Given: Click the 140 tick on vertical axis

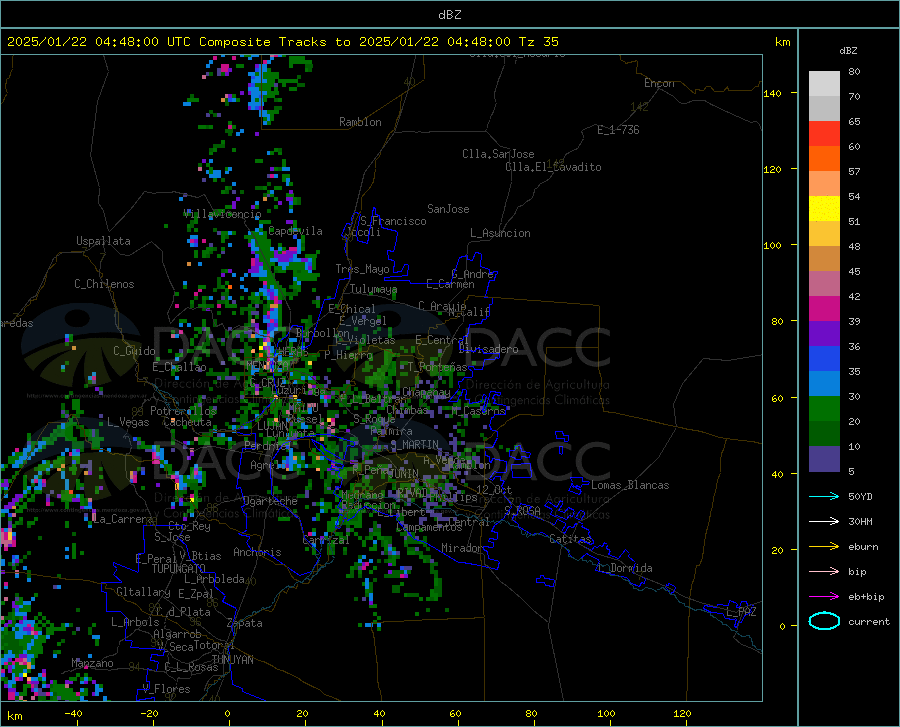Looking at the screenshot, I should (773, 94).
